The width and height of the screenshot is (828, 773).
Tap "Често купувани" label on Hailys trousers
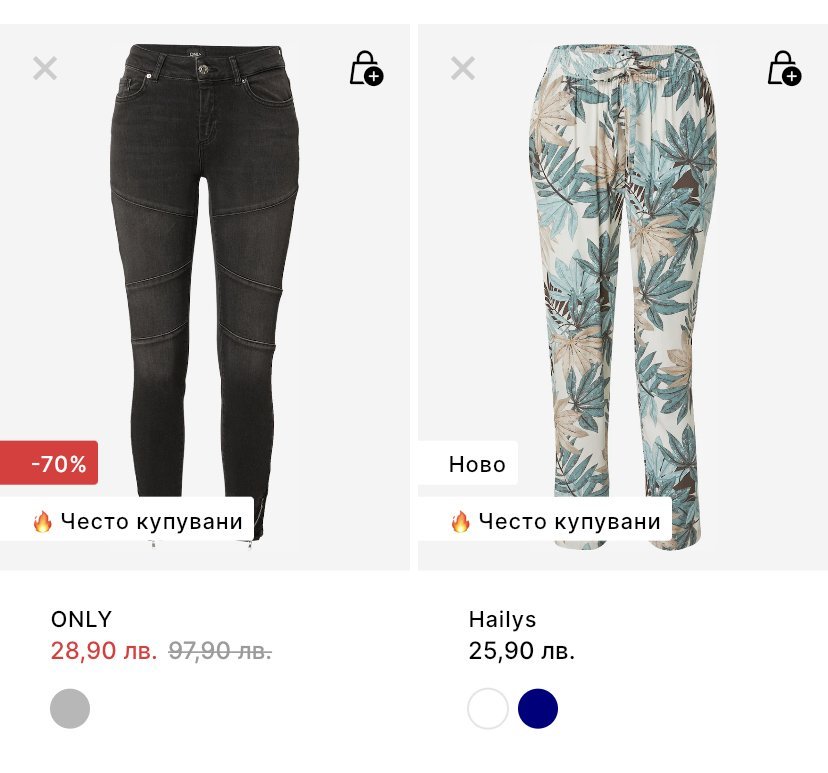click(569, 521)
